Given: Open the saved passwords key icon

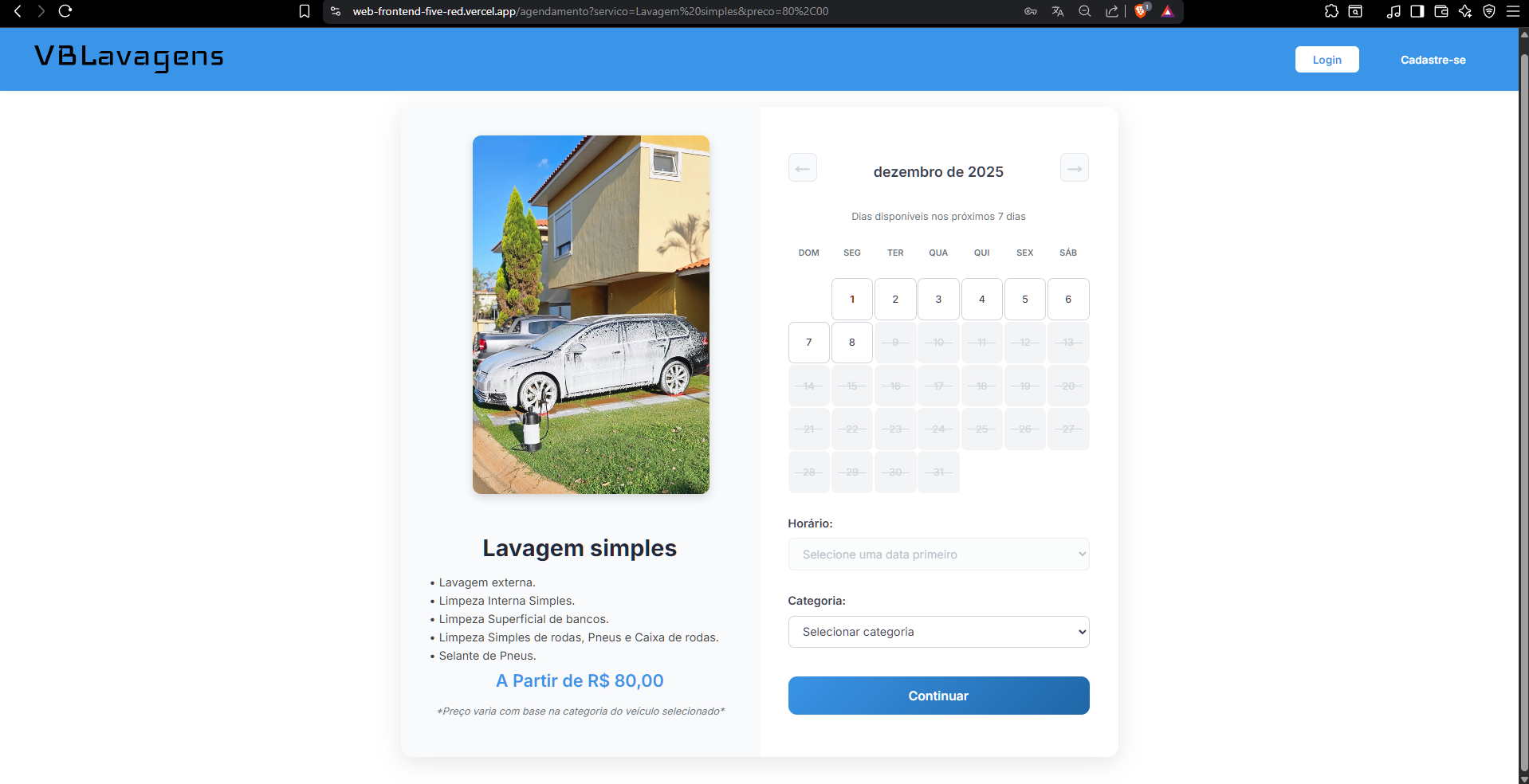Looking at the screenshot, I should tap(1030, 11).
